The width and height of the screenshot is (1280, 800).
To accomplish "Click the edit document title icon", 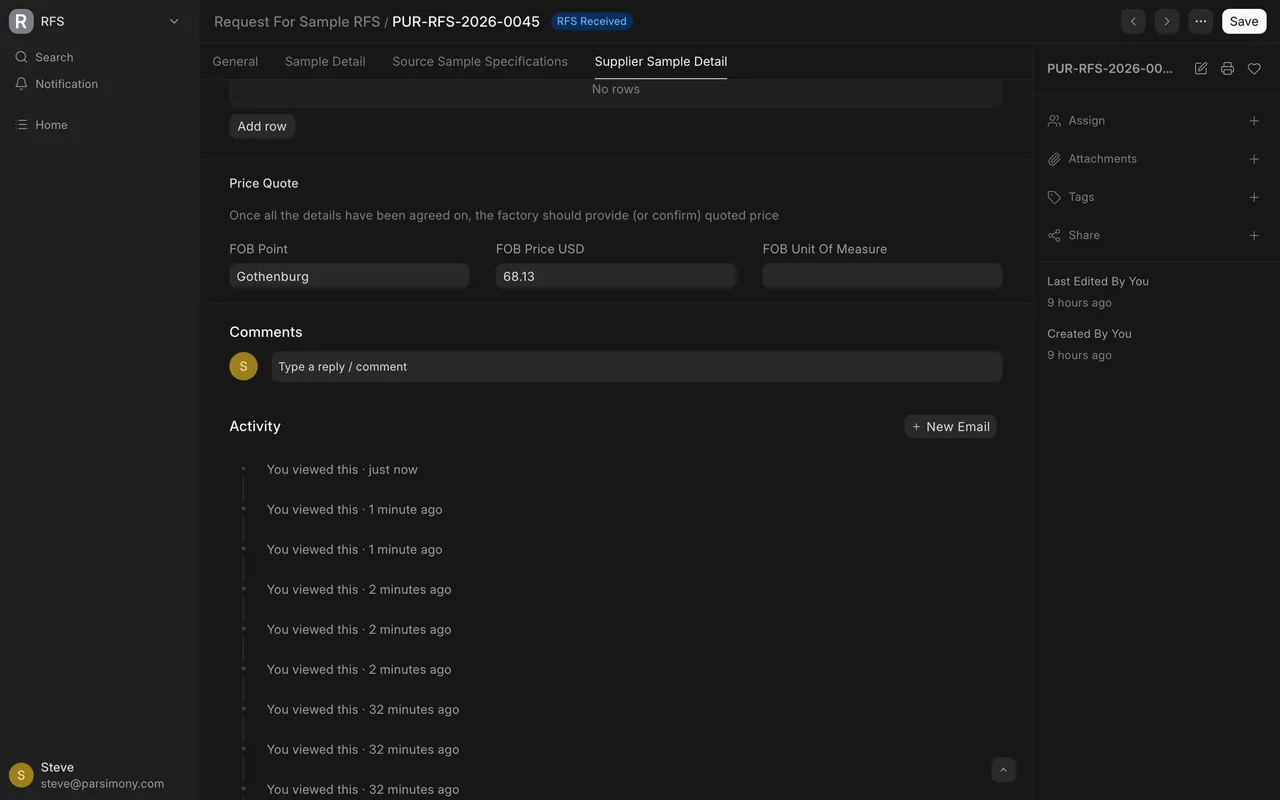I will click(1201, 68).
